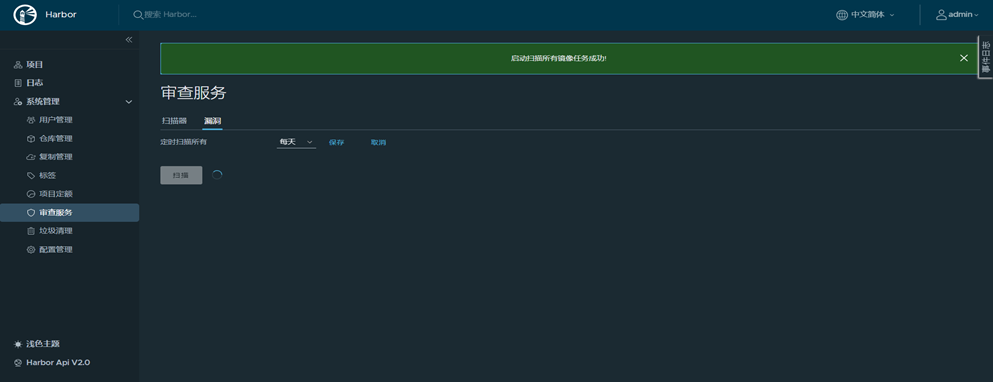This screenshot has height=382, width=993.
Task: Click the 审查服务 shield icon
Action: pyautogui.click(x=30, y=213)
